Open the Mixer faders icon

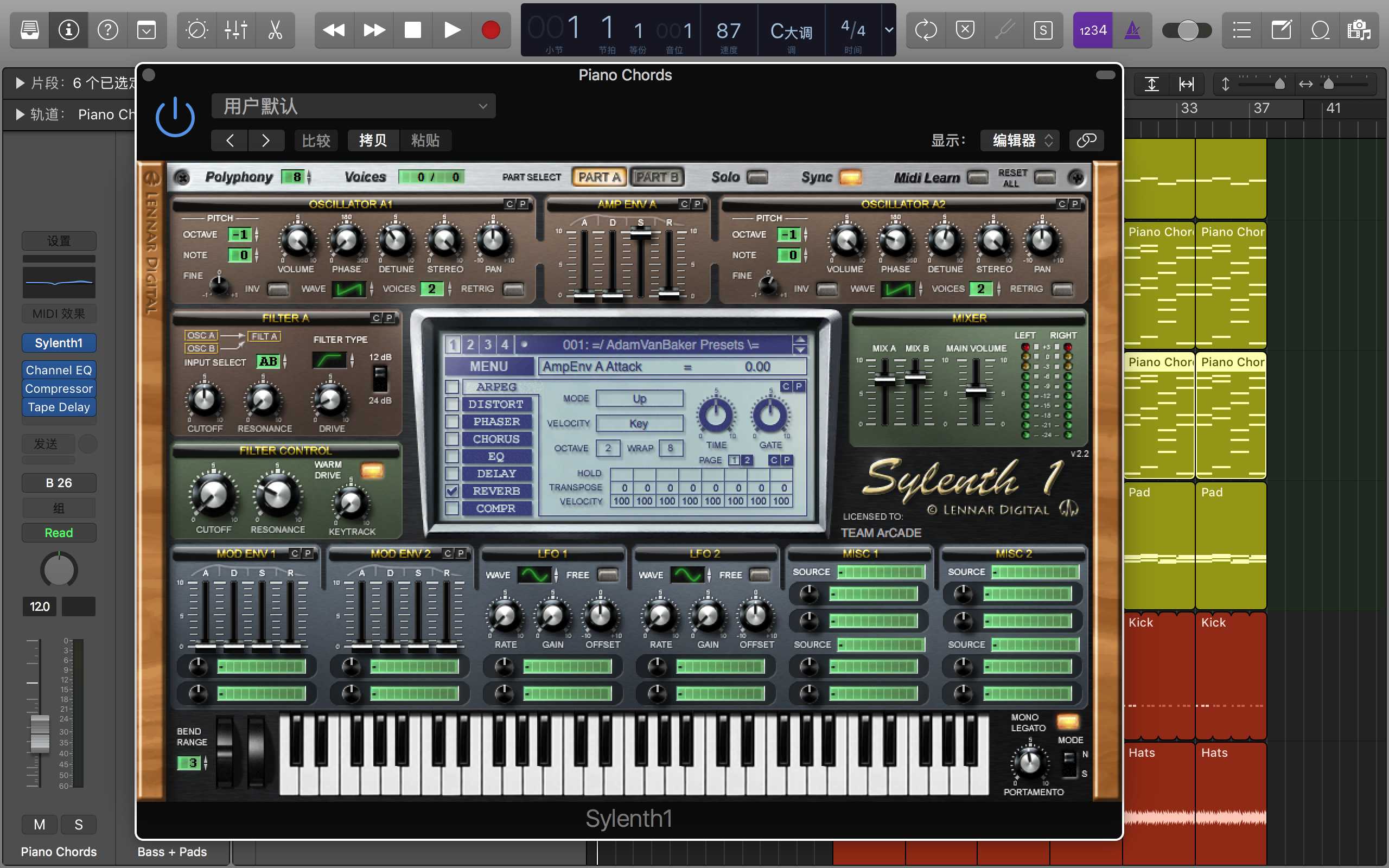236,30
